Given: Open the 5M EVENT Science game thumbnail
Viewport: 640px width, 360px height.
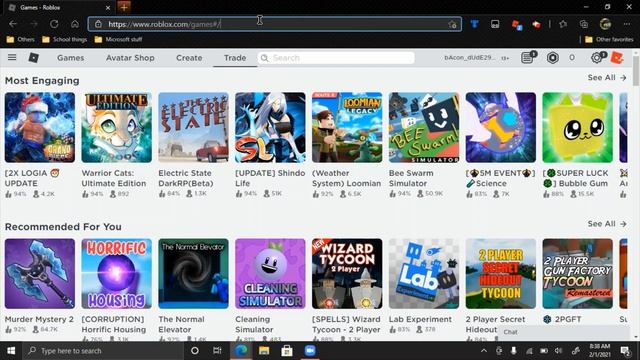Looking at the screenshot, I should pyautogui.click(x=501, y=127).
